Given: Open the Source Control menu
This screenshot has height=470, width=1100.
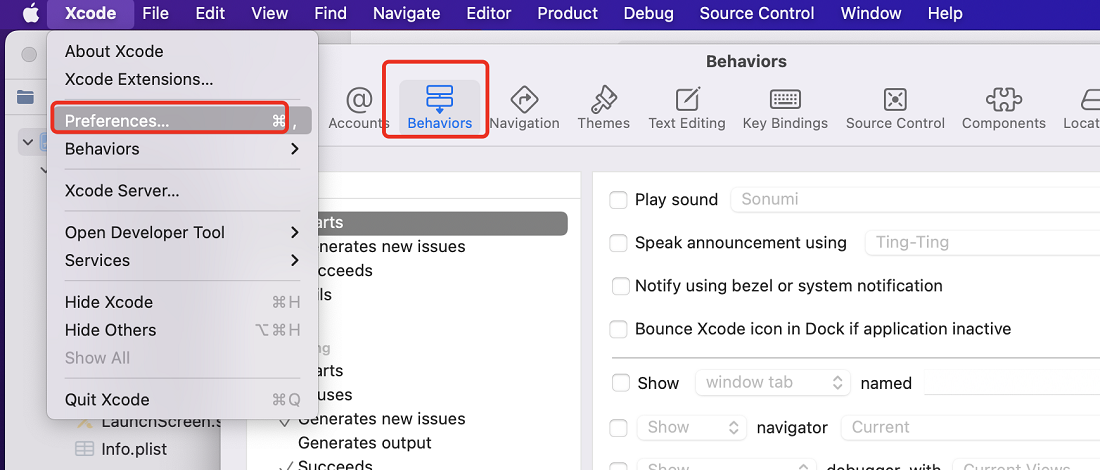Looking at the screenshot, I should coord(757,13).
